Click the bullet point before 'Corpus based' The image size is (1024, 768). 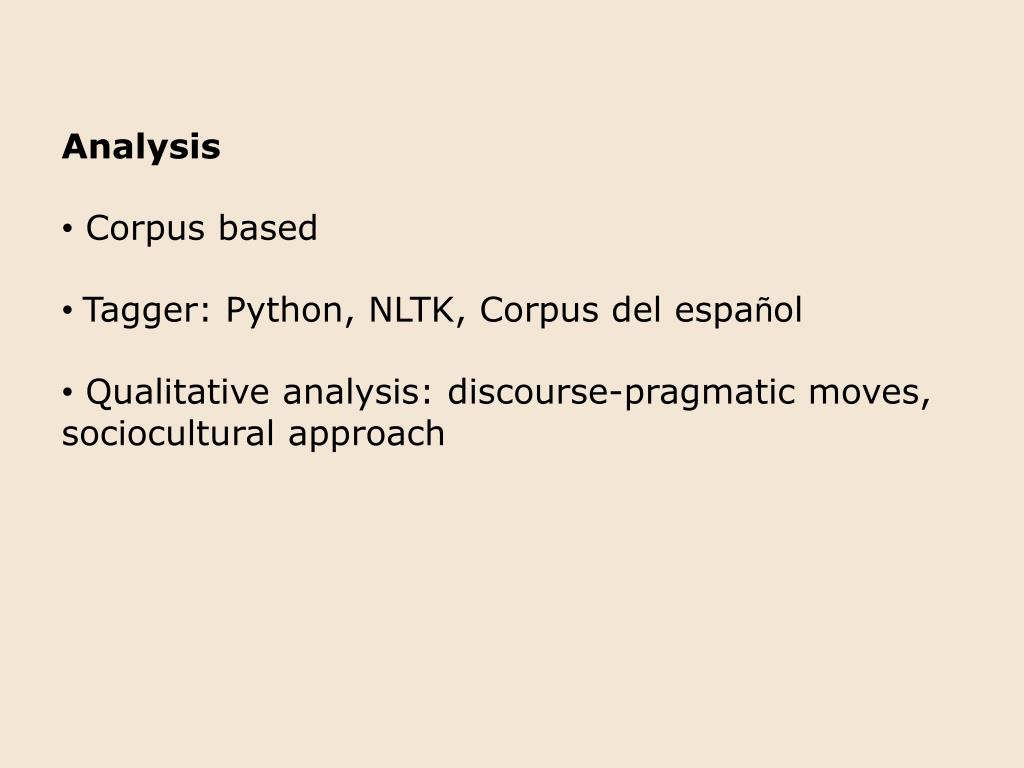coord(67,230)
